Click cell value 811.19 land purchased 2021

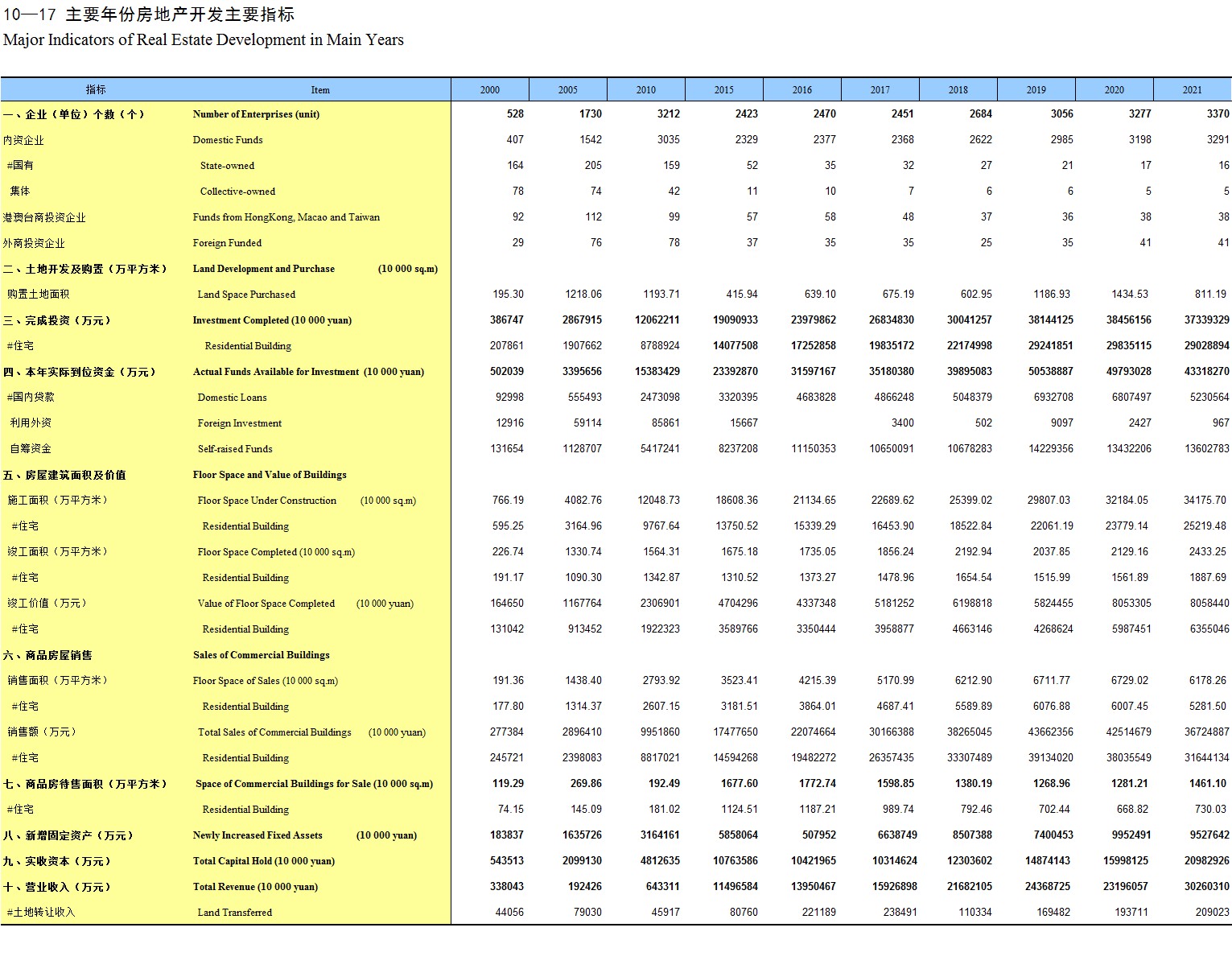pyautogui.click(x=1210, y=295)
